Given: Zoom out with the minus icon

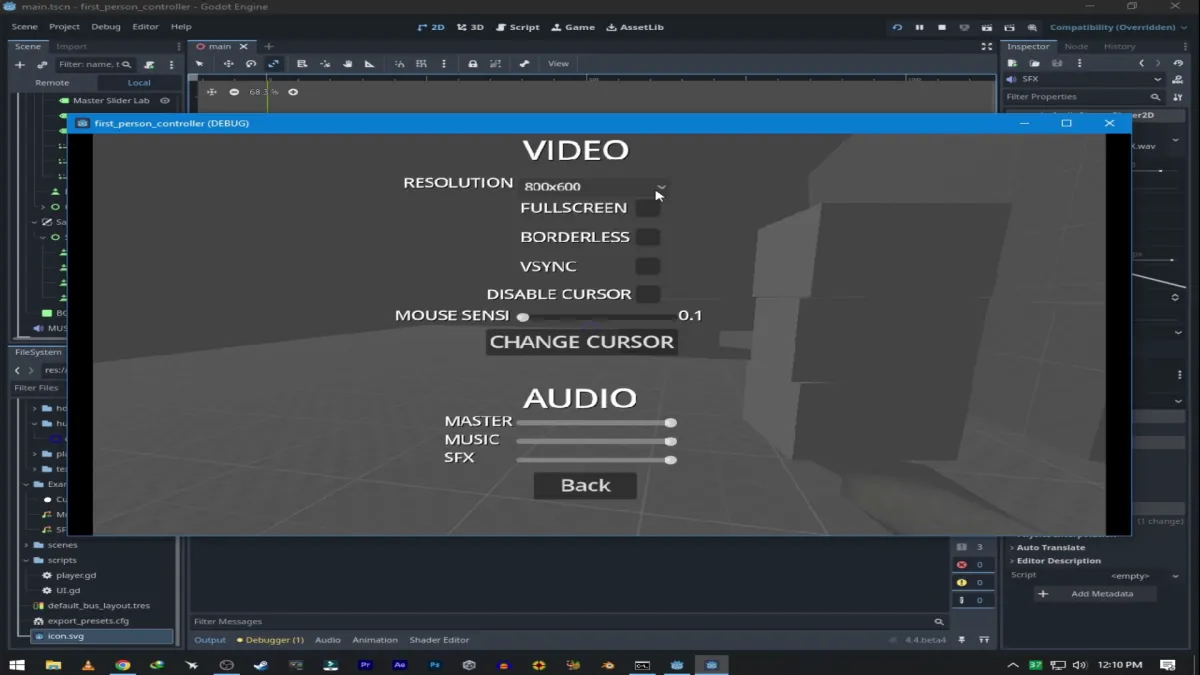Looking at the screenshot, I should [234, 92].
